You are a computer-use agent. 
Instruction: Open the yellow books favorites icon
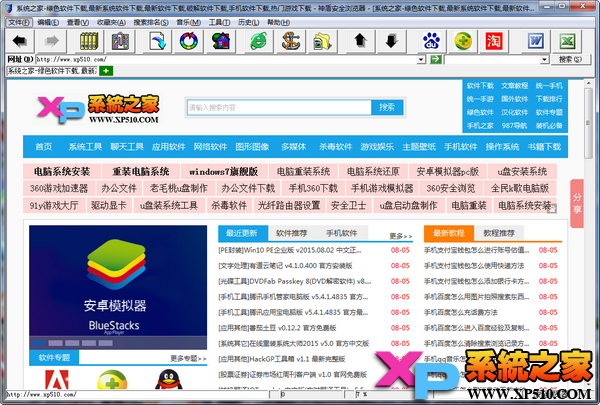pyautogui.click(x=89, y=41)
